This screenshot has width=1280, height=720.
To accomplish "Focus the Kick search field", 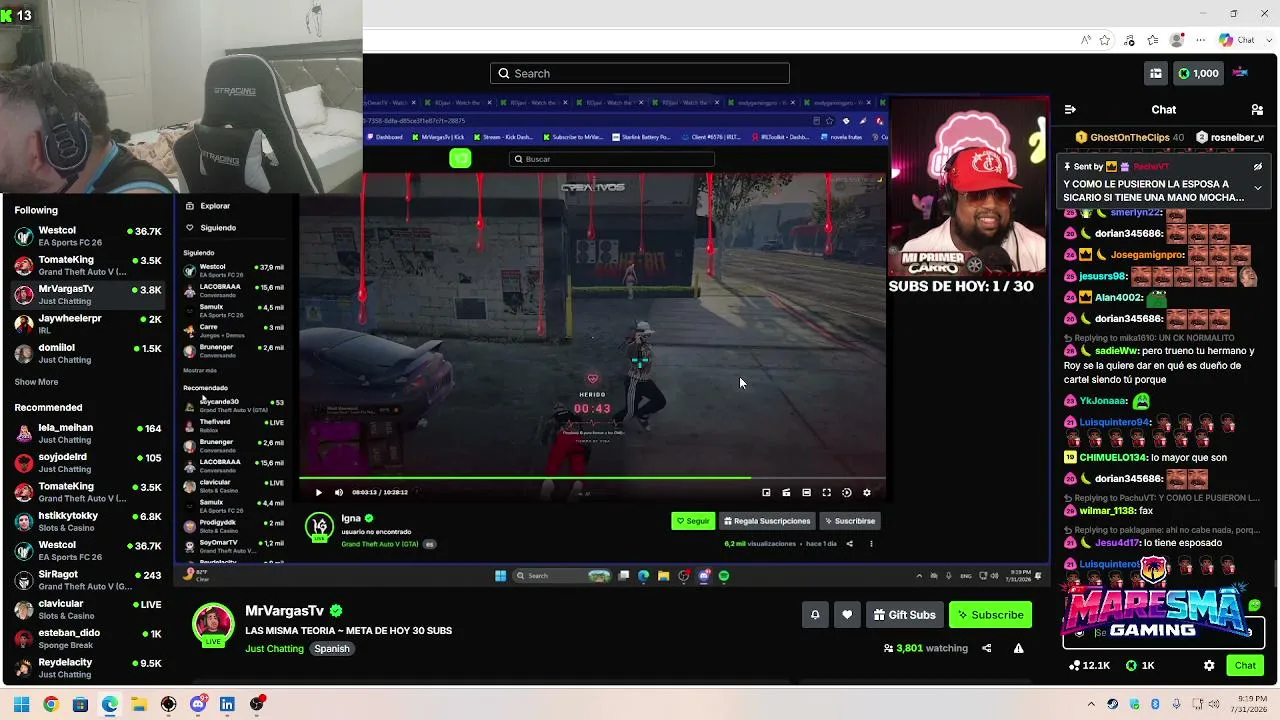I will tap(640, 73).
